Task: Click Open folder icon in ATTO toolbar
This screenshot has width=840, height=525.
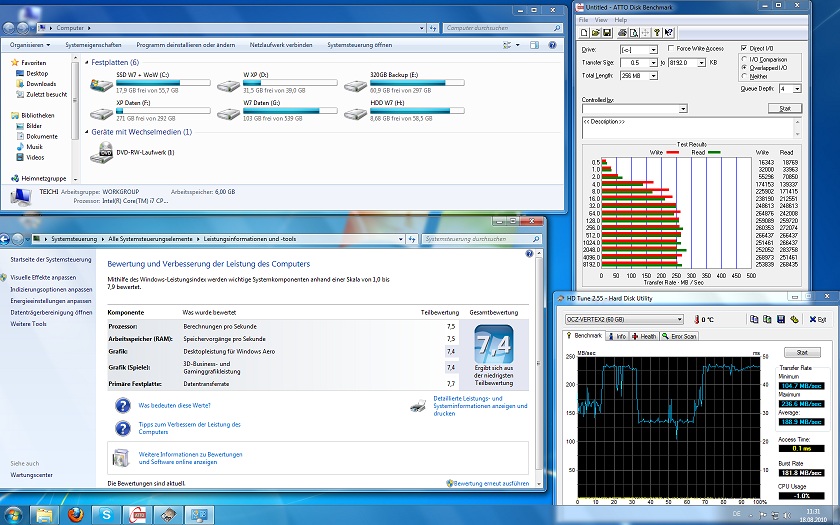Action: click(x=596, y=33)
